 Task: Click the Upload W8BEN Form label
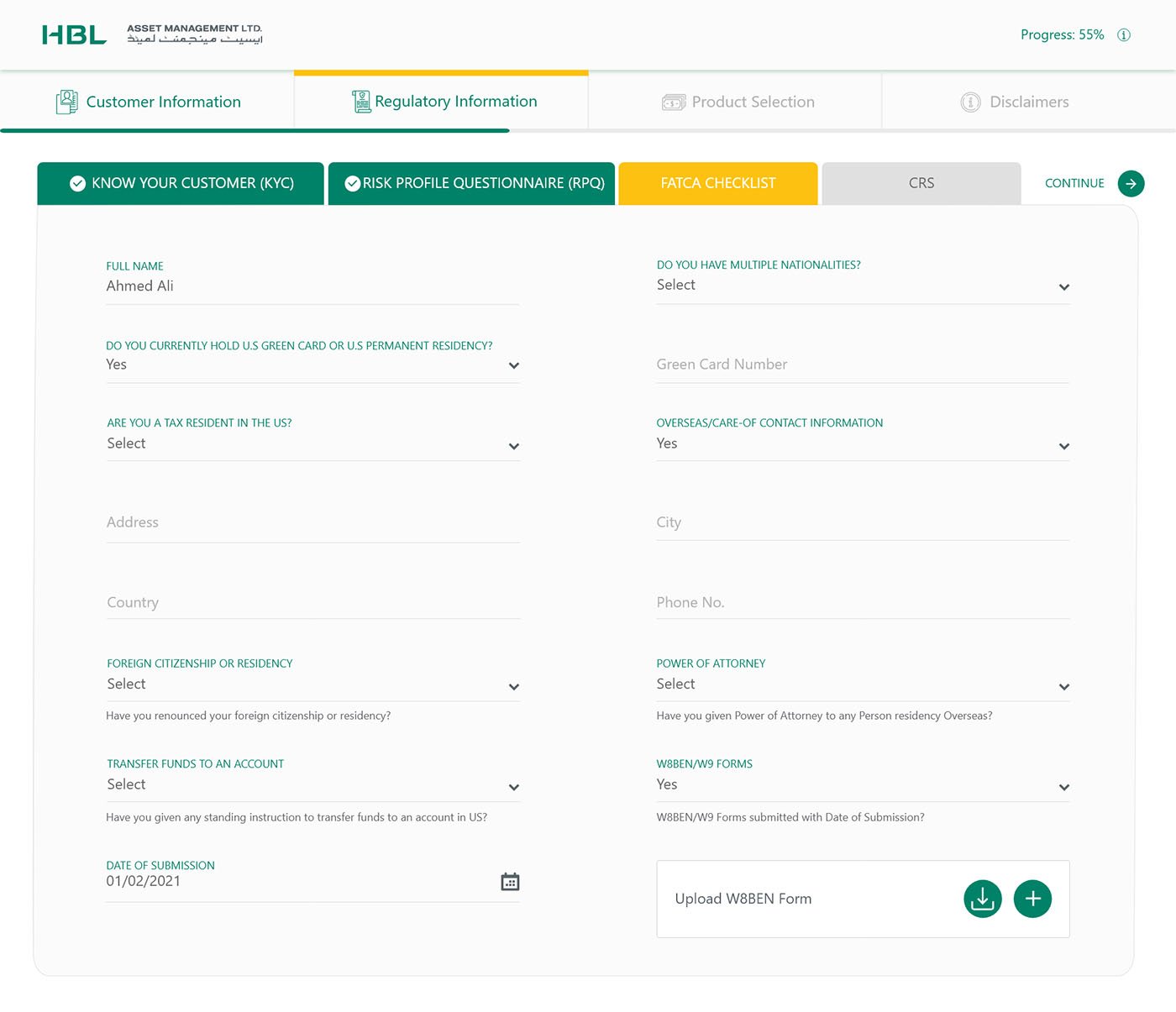coord(743,899)
